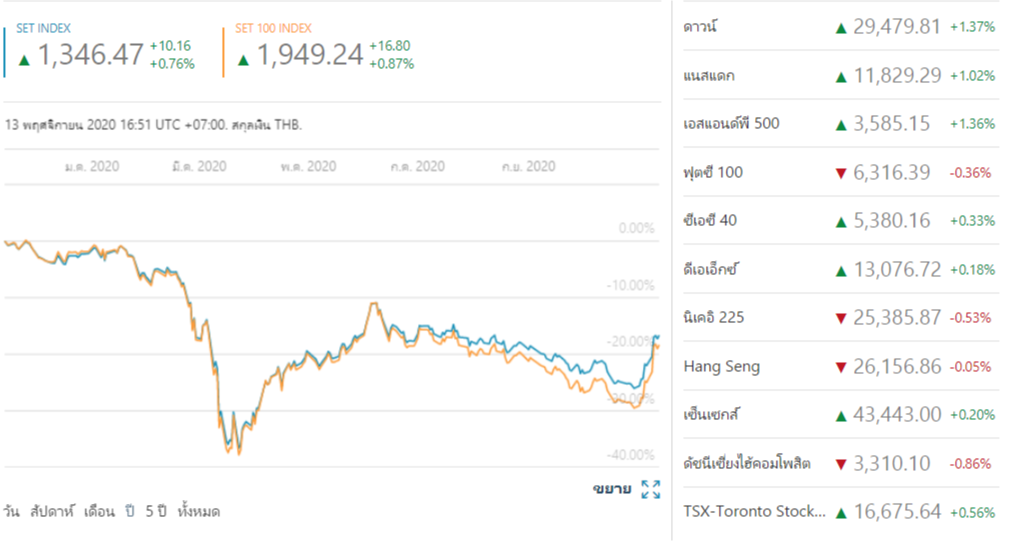Open the เอสแอนด์พี 500 index entry

730,124
